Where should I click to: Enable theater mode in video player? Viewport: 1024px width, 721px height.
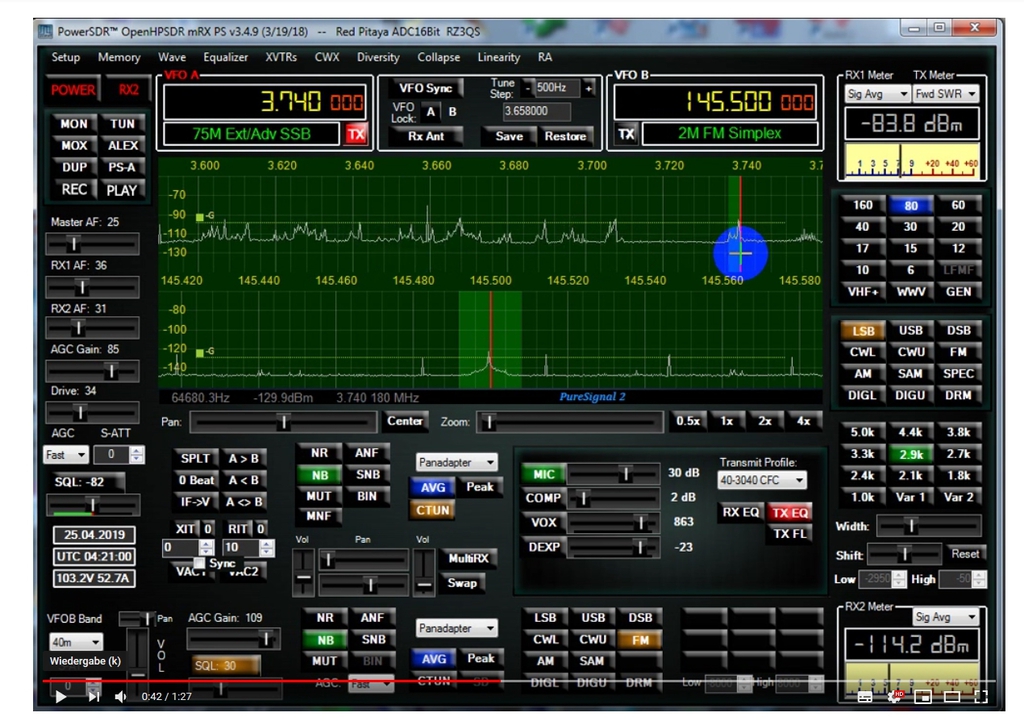tap(952, 697)
